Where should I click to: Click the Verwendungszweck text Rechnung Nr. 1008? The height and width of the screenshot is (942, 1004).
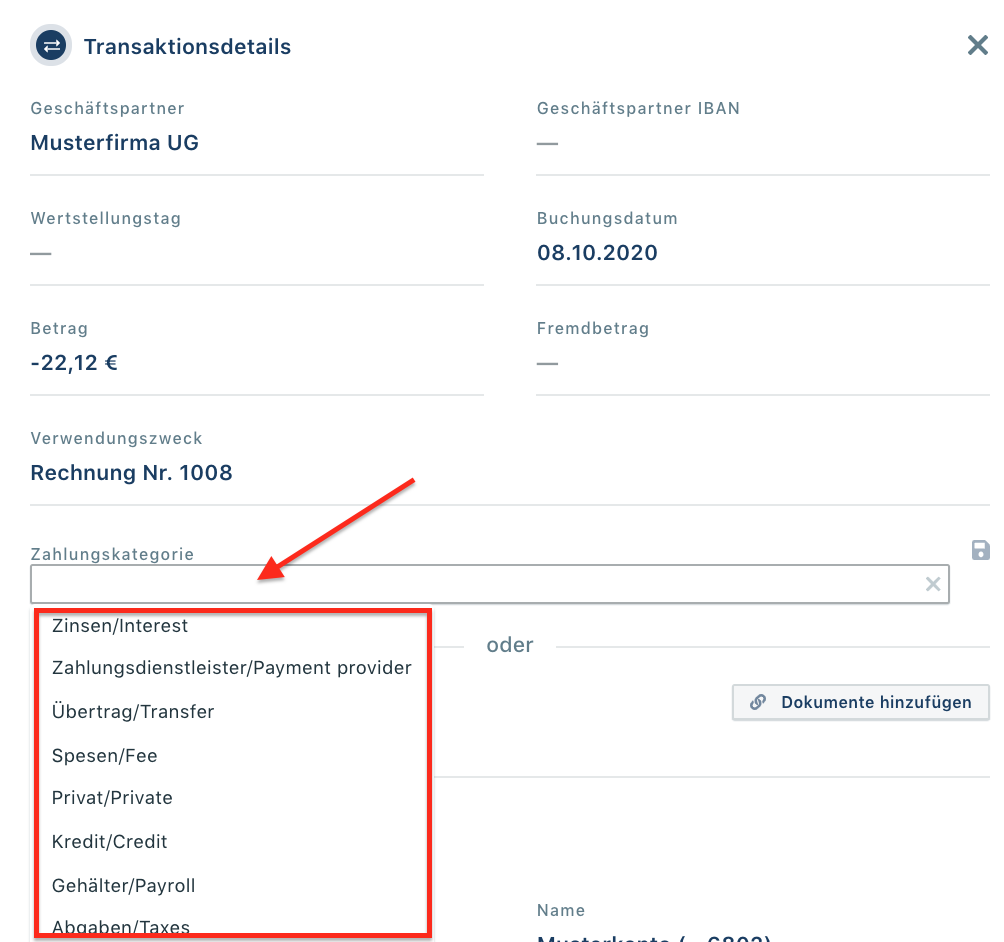click(x=131, y=472)
